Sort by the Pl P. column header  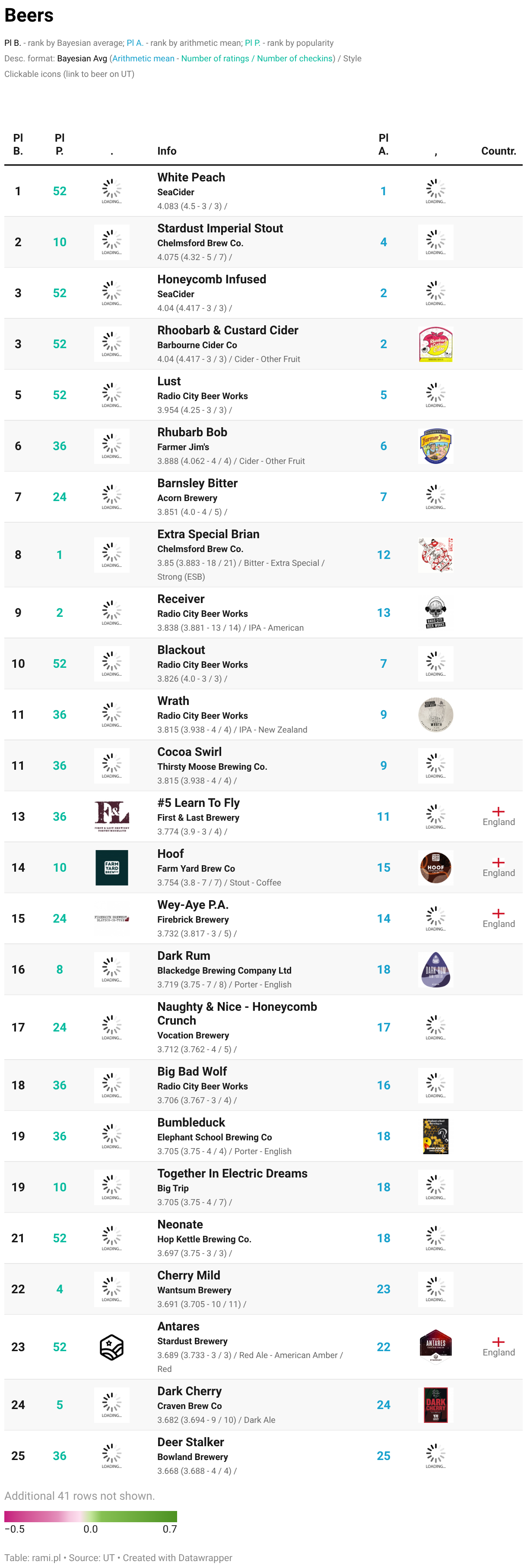tap(60, 144)
